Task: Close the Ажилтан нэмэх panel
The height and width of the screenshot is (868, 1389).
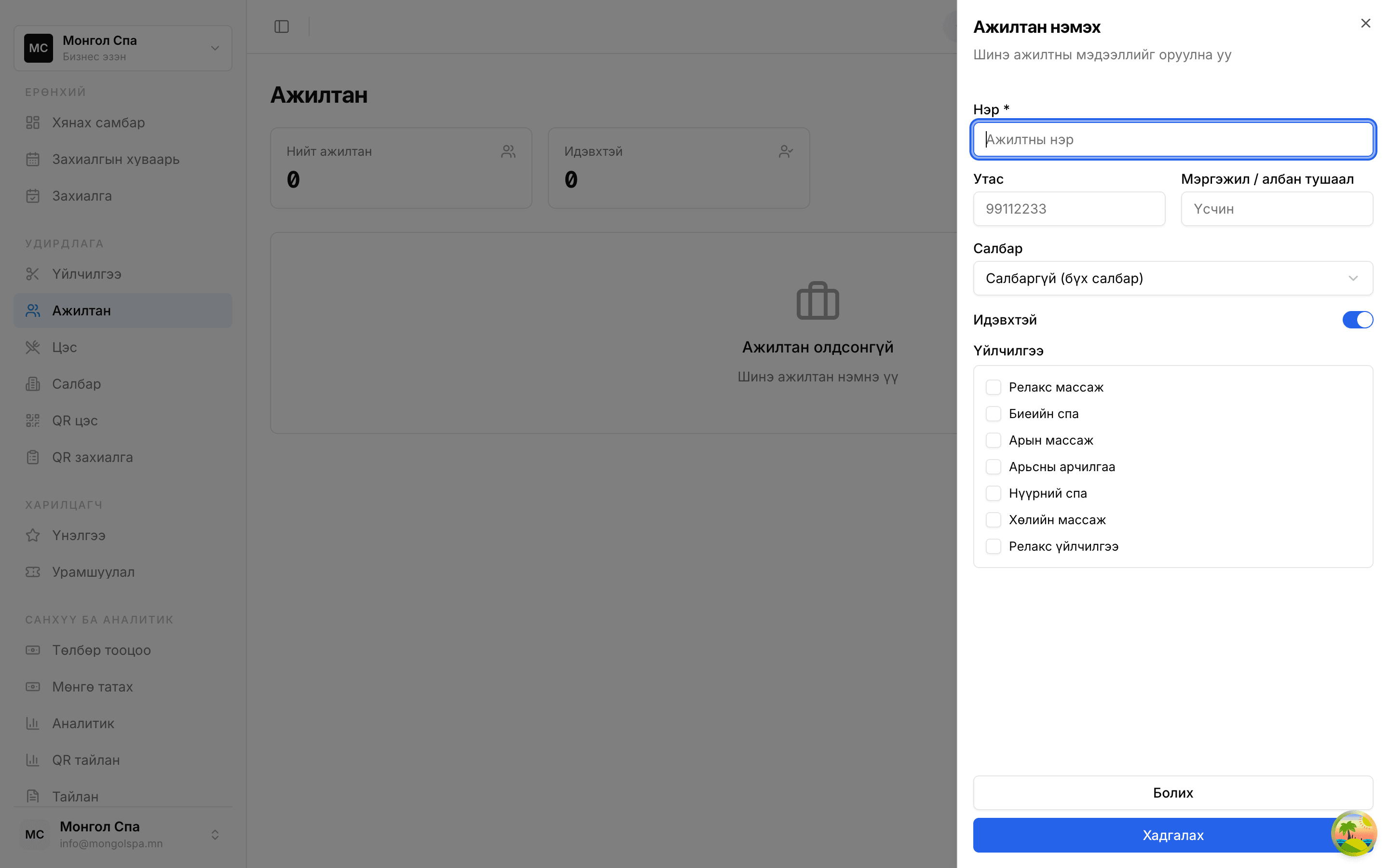Action: coord(1365,23)
